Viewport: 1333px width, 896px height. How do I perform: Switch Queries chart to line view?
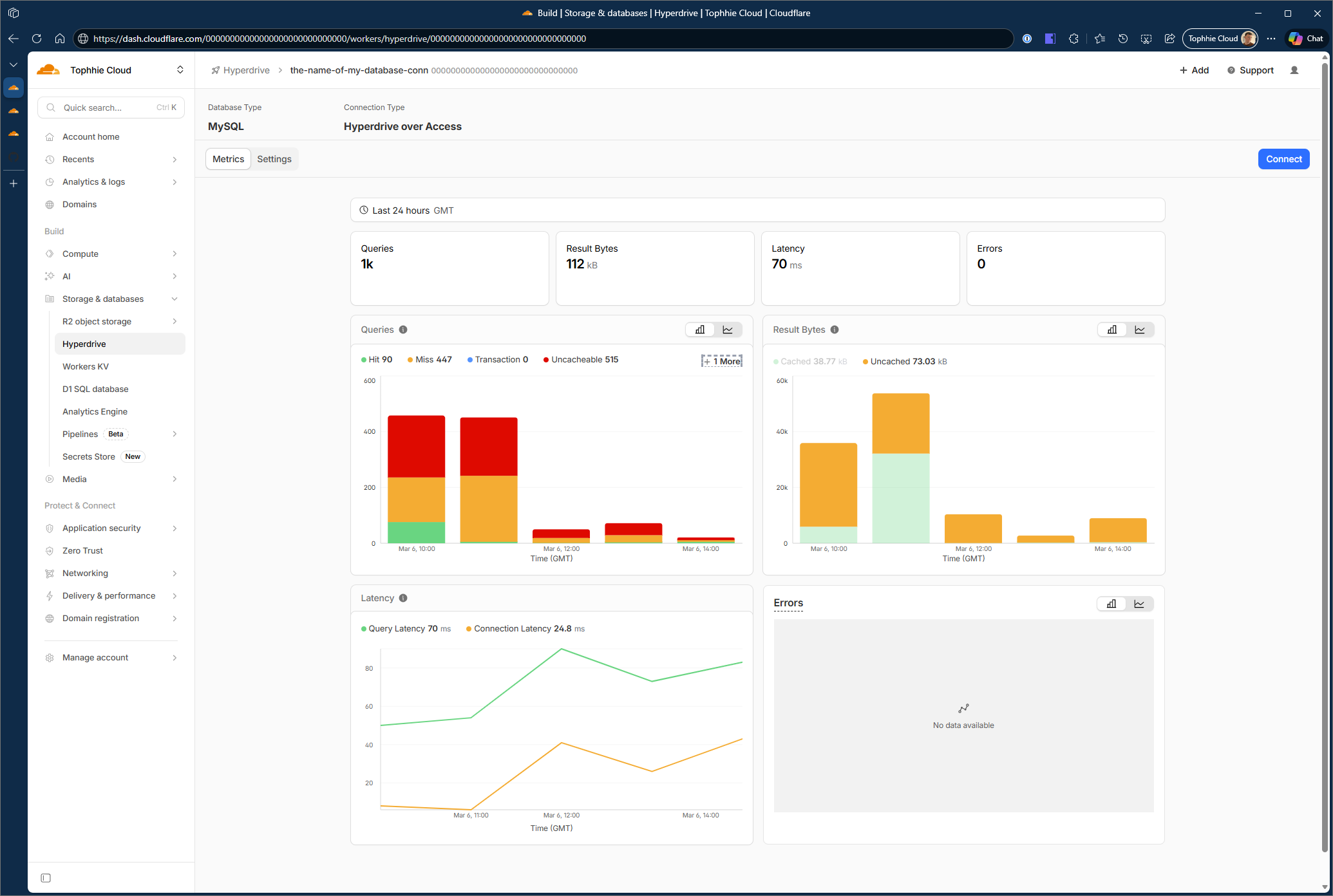728,330
